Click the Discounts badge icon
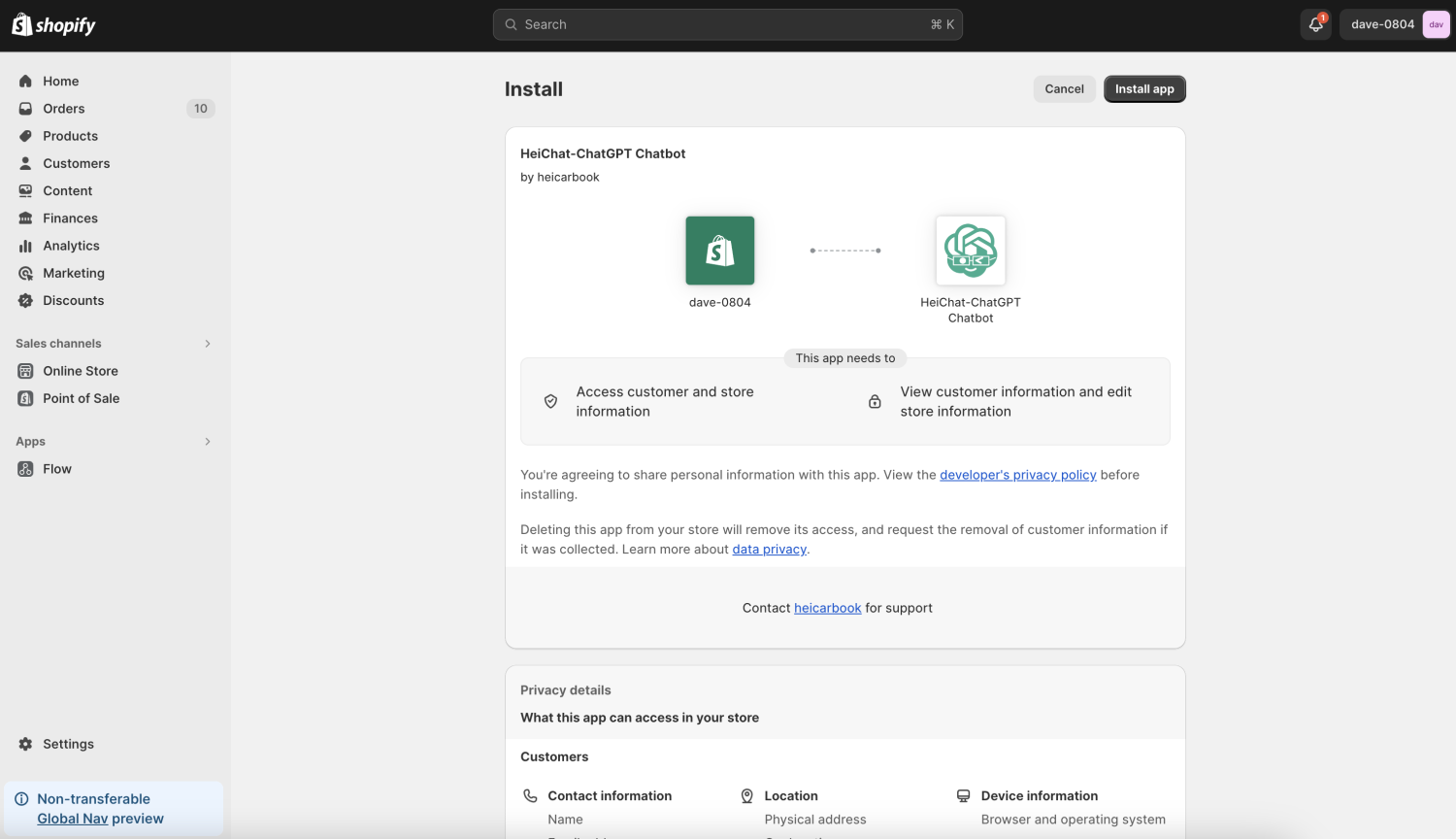 pyautogui.click(x=26, y=301)
